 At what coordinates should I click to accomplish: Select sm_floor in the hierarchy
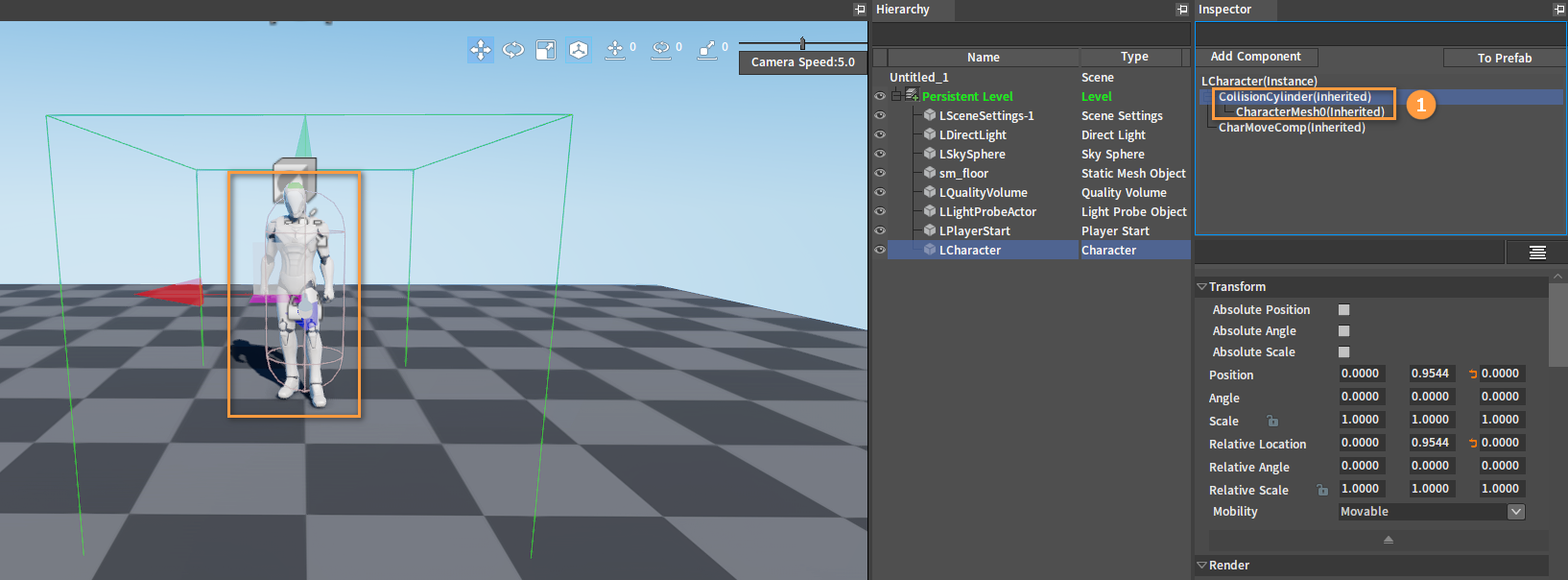click(963, 174)
